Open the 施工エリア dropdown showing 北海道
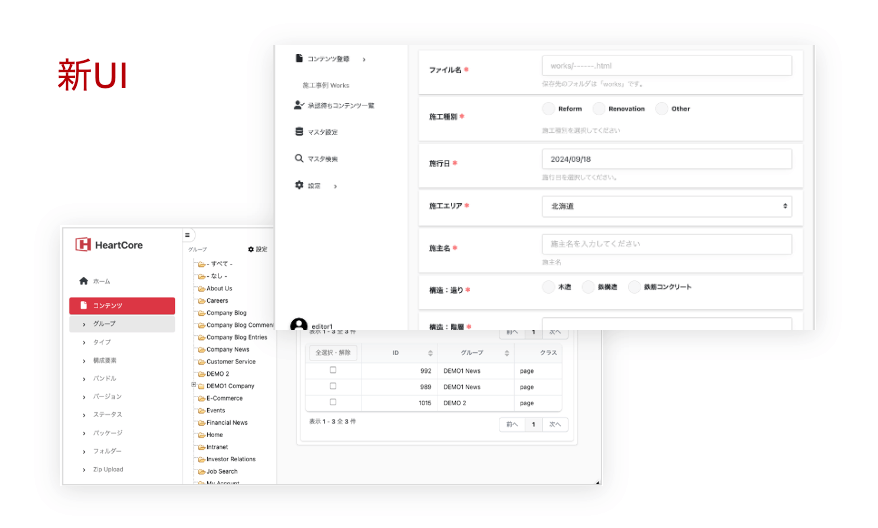 (x=666, y=206)
